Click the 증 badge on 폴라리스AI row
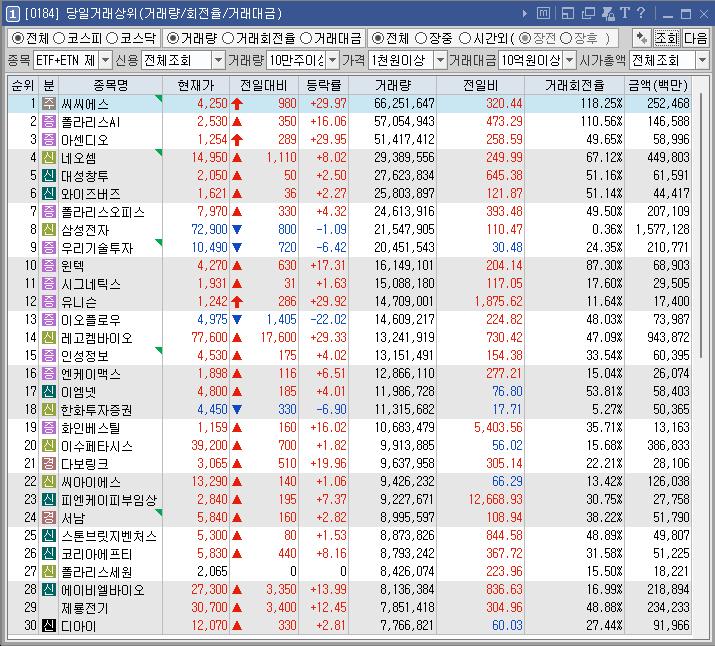 coord(49,122)
